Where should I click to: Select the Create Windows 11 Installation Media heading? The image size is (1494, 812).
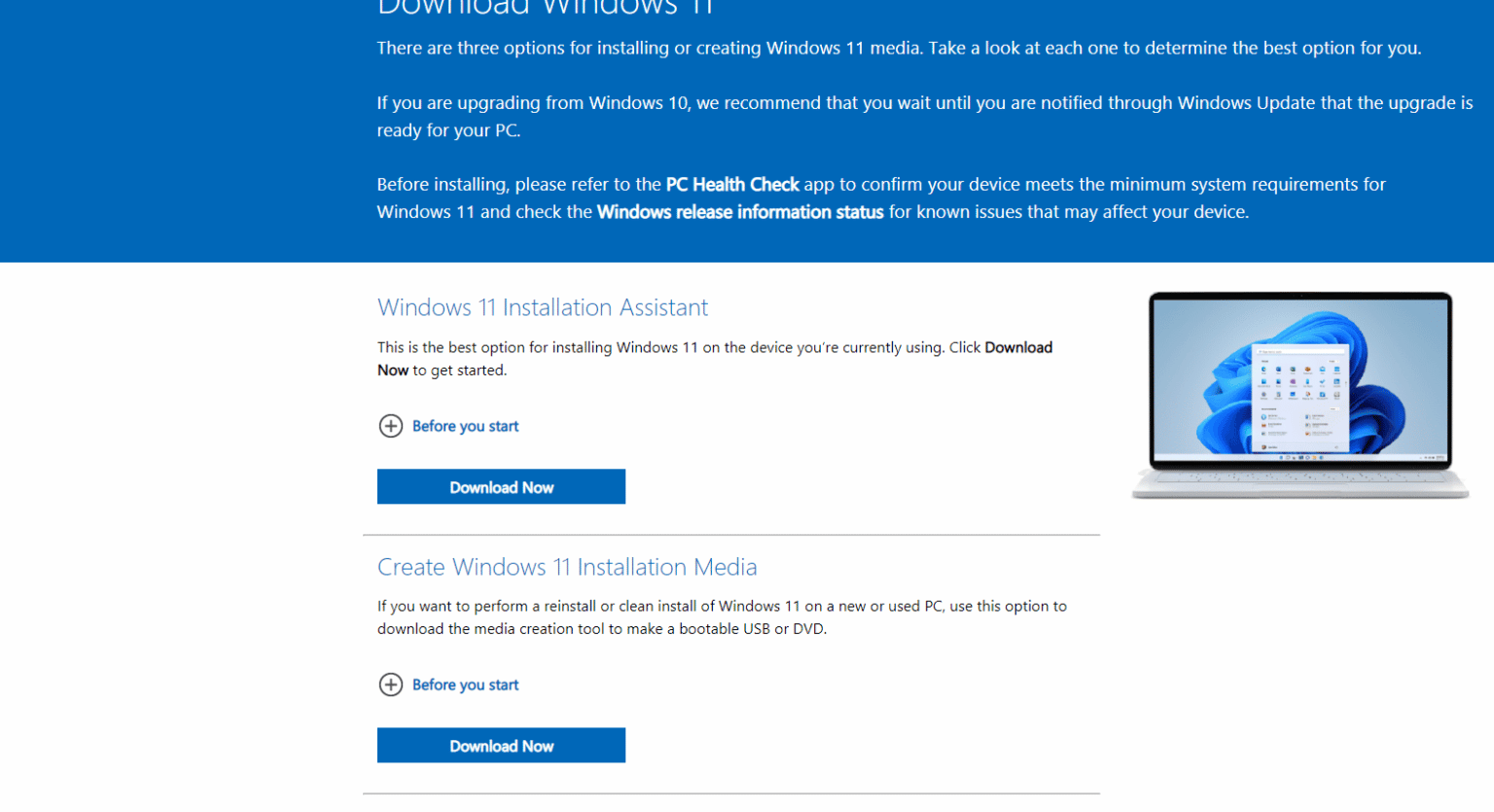[567, 567]
